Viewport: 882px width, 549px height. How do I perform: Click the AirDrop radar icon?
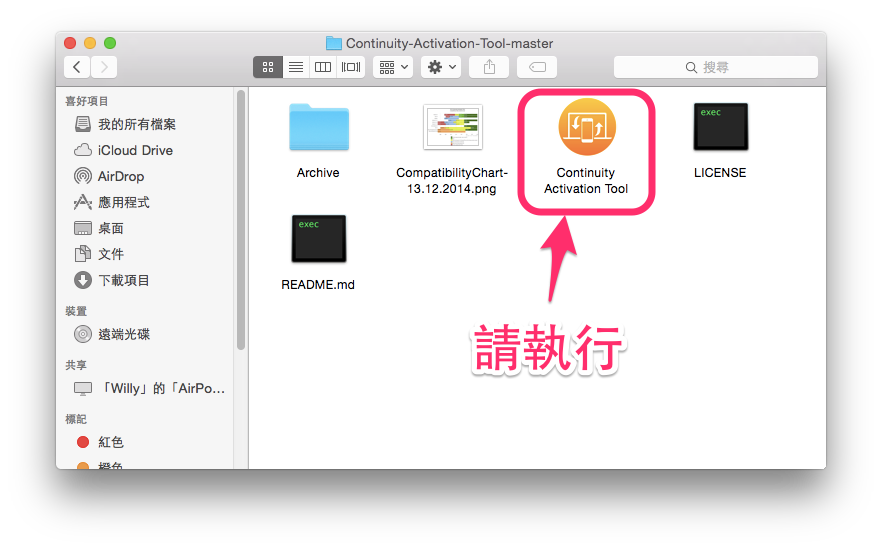click(83, 176)
